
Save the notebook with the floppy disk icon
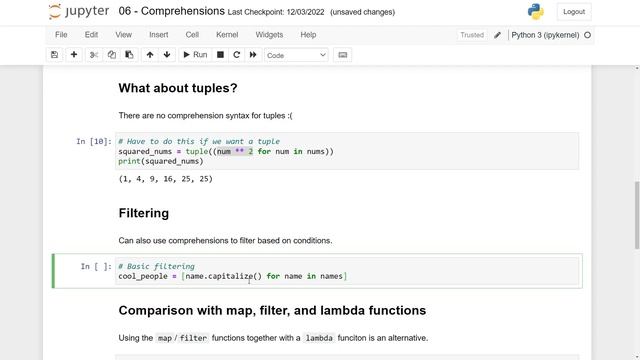pyautogui.click(x=54, y=55)
